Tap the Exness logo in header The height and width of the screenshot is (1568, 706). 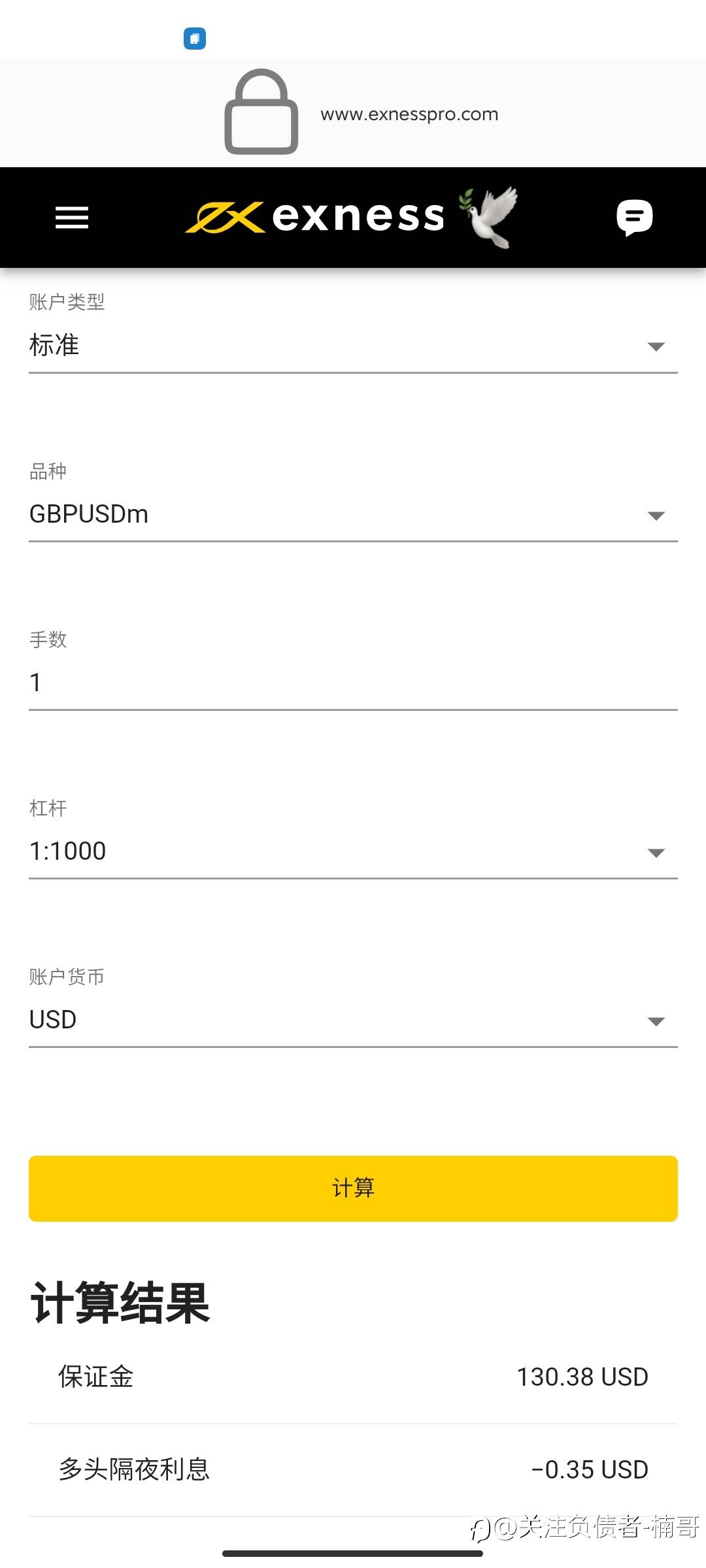tap(315, 218)
